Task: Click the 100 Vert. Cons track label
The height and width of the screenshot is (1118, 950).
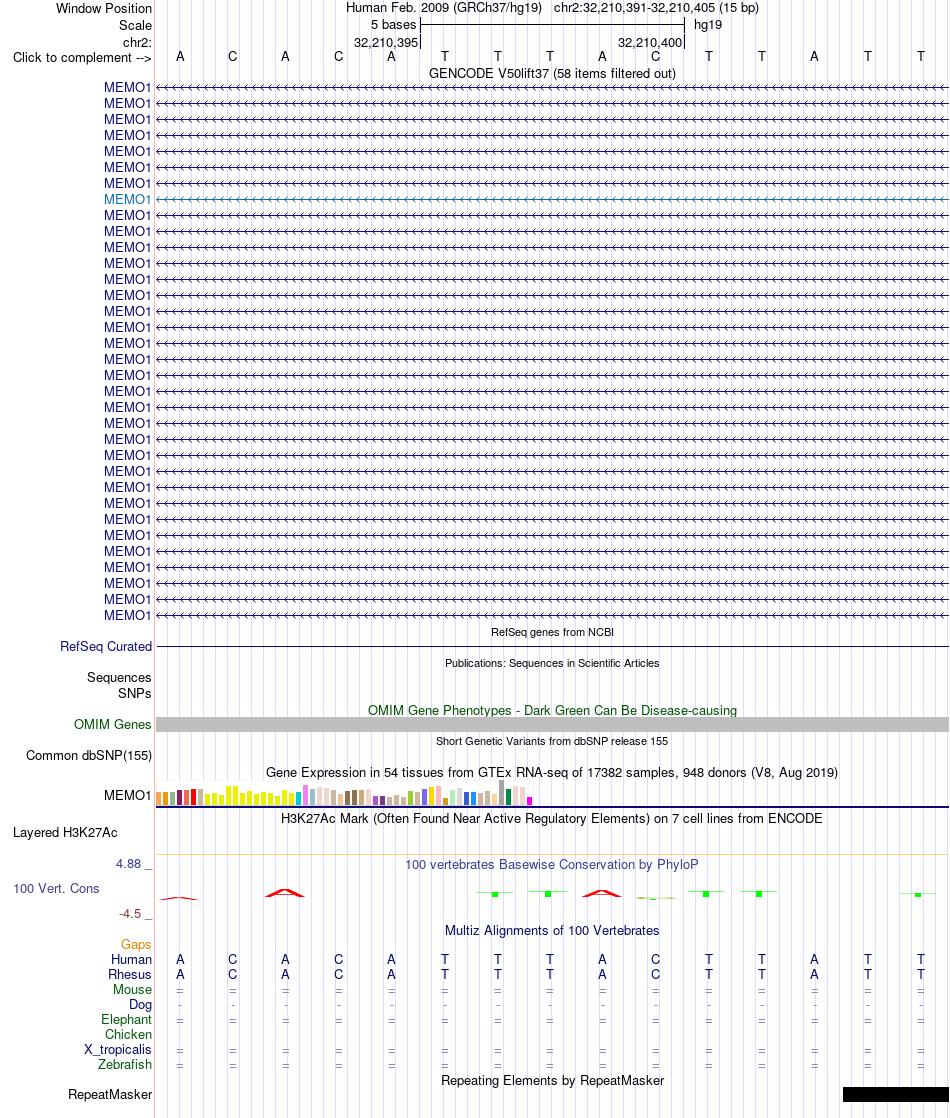Action: point(56,889)
